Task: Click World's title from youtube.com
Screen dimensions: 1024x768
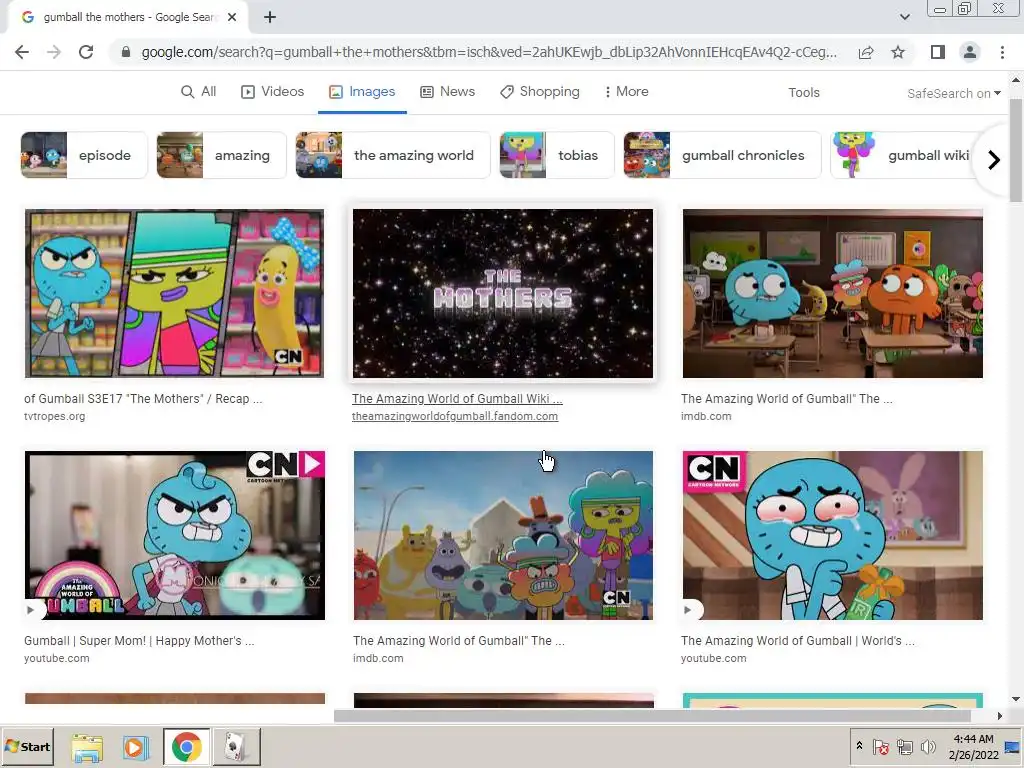Action: pos(798,641)
